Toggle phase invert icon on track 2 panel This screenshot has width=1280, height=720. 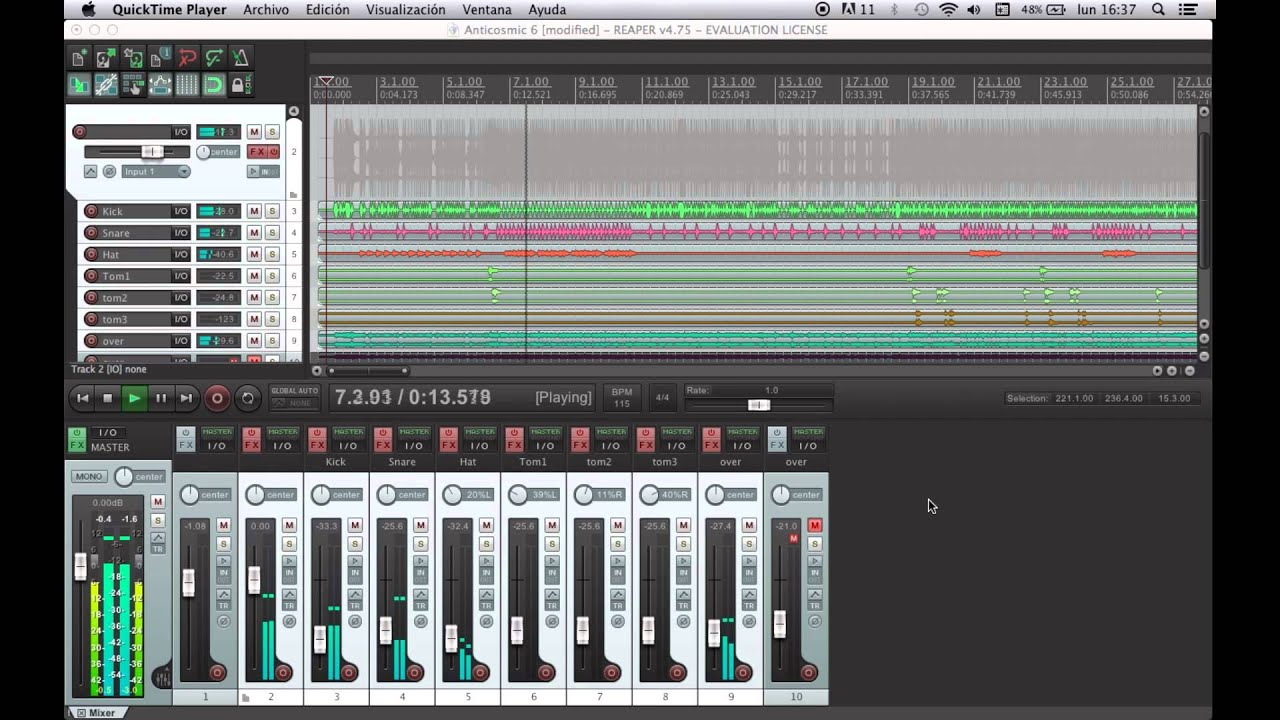(x=109, y=172)
